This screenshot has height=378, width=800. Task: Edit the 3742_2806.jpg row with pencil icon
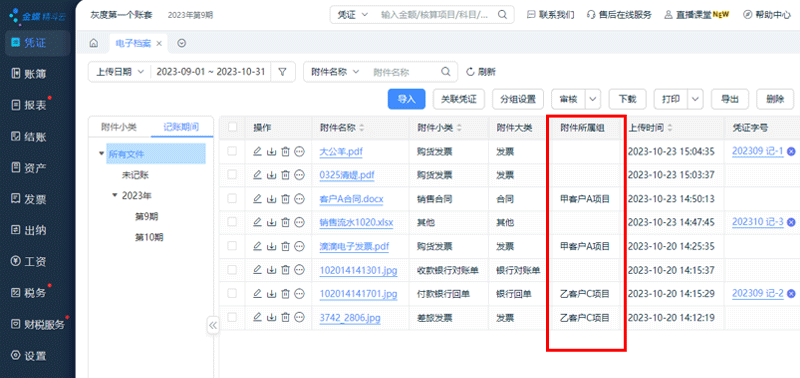tap(258, 317)
